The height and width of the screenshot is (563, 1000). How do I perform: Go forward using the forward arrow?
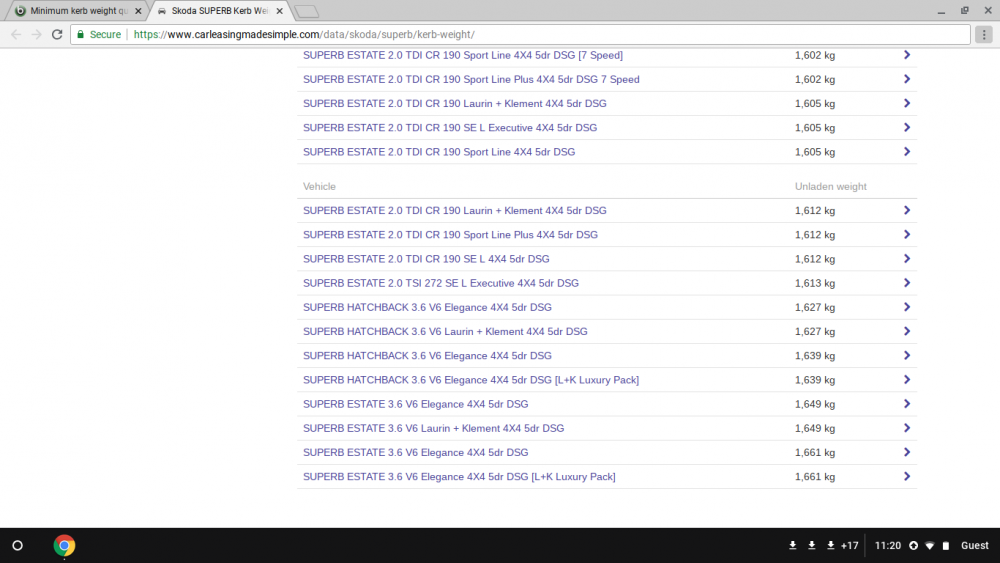[36, 34]
